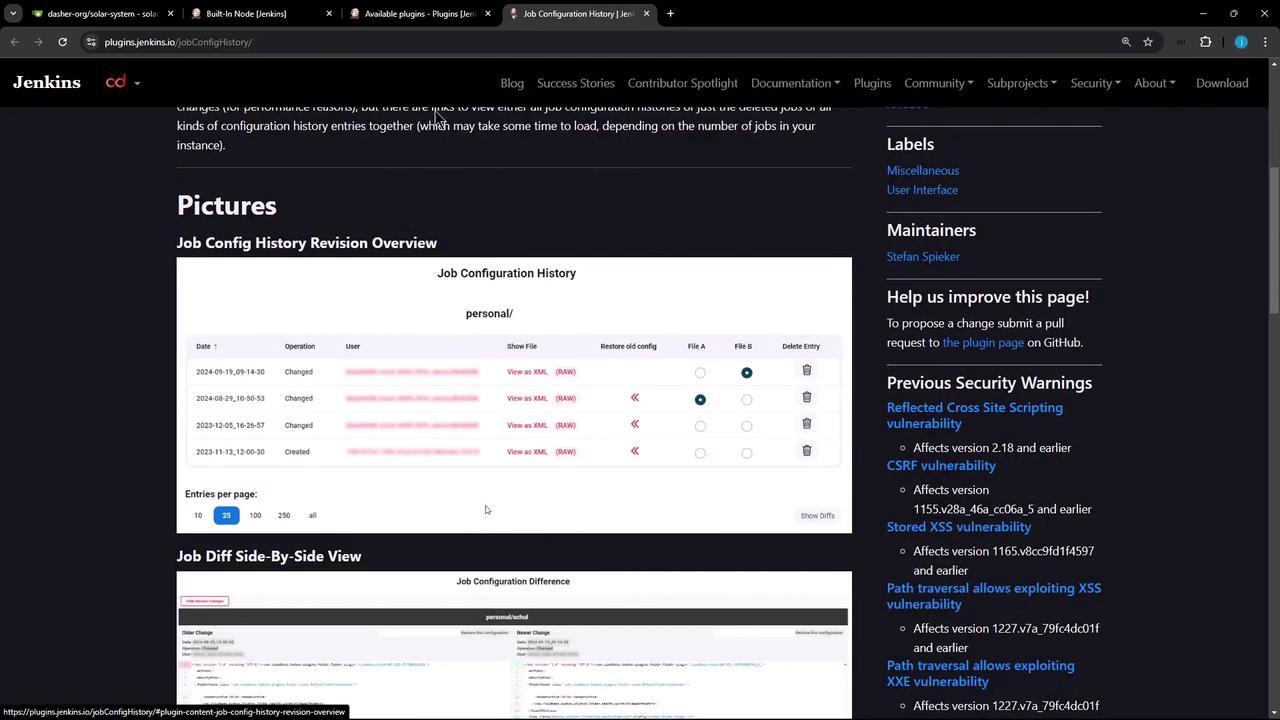Click the address bar URL field
Viewport: 1280px width, 720px height.
click(600, 42)
